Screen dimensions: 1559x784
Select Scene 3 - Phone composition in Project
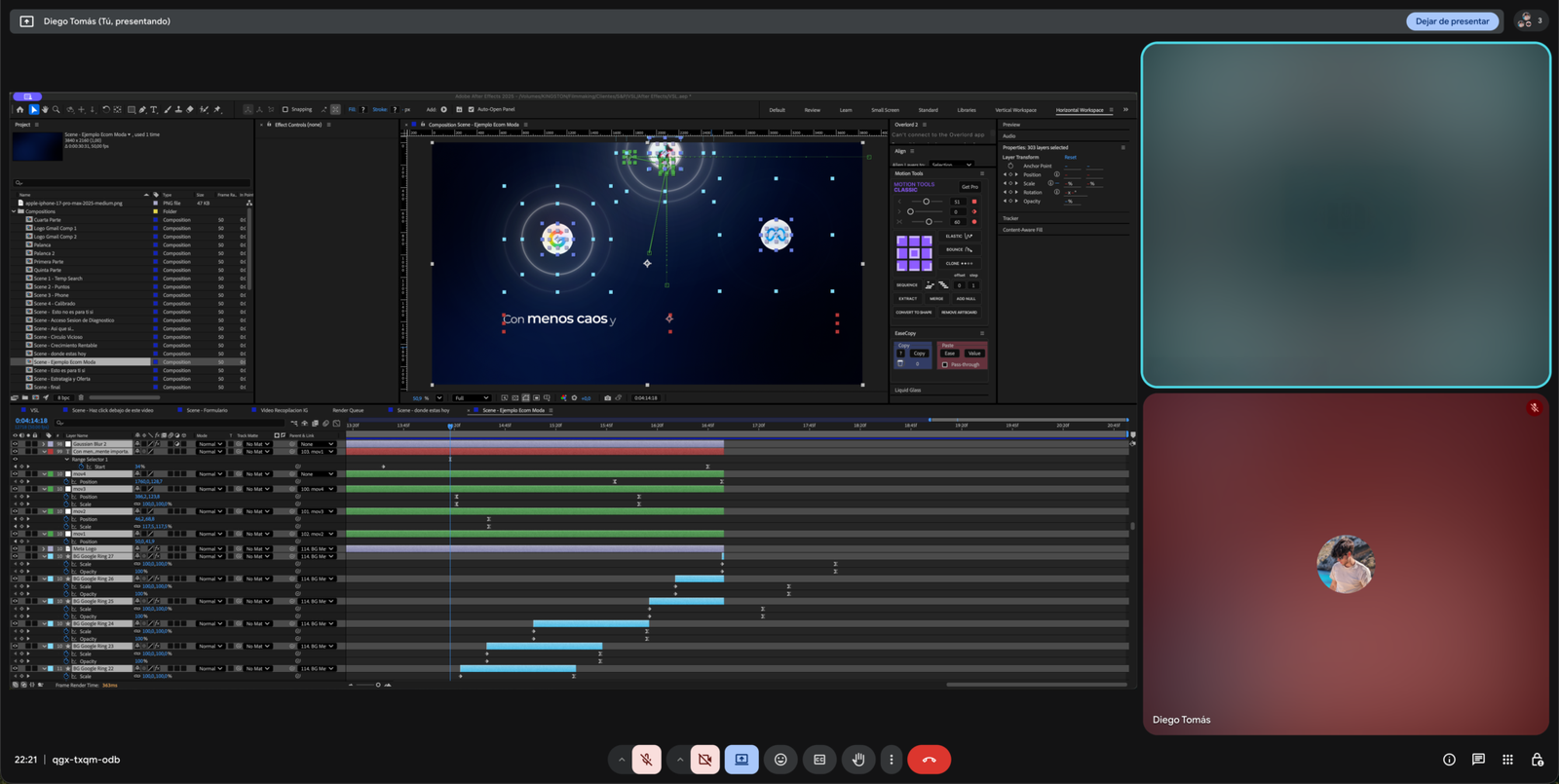point(52,295)
